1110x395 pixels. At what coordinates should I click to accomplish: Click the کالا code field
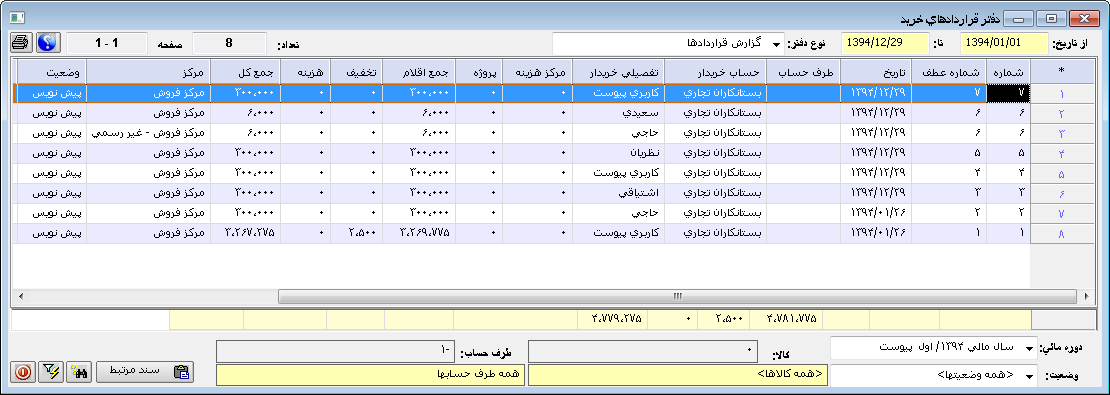click(x=642, y=351)
